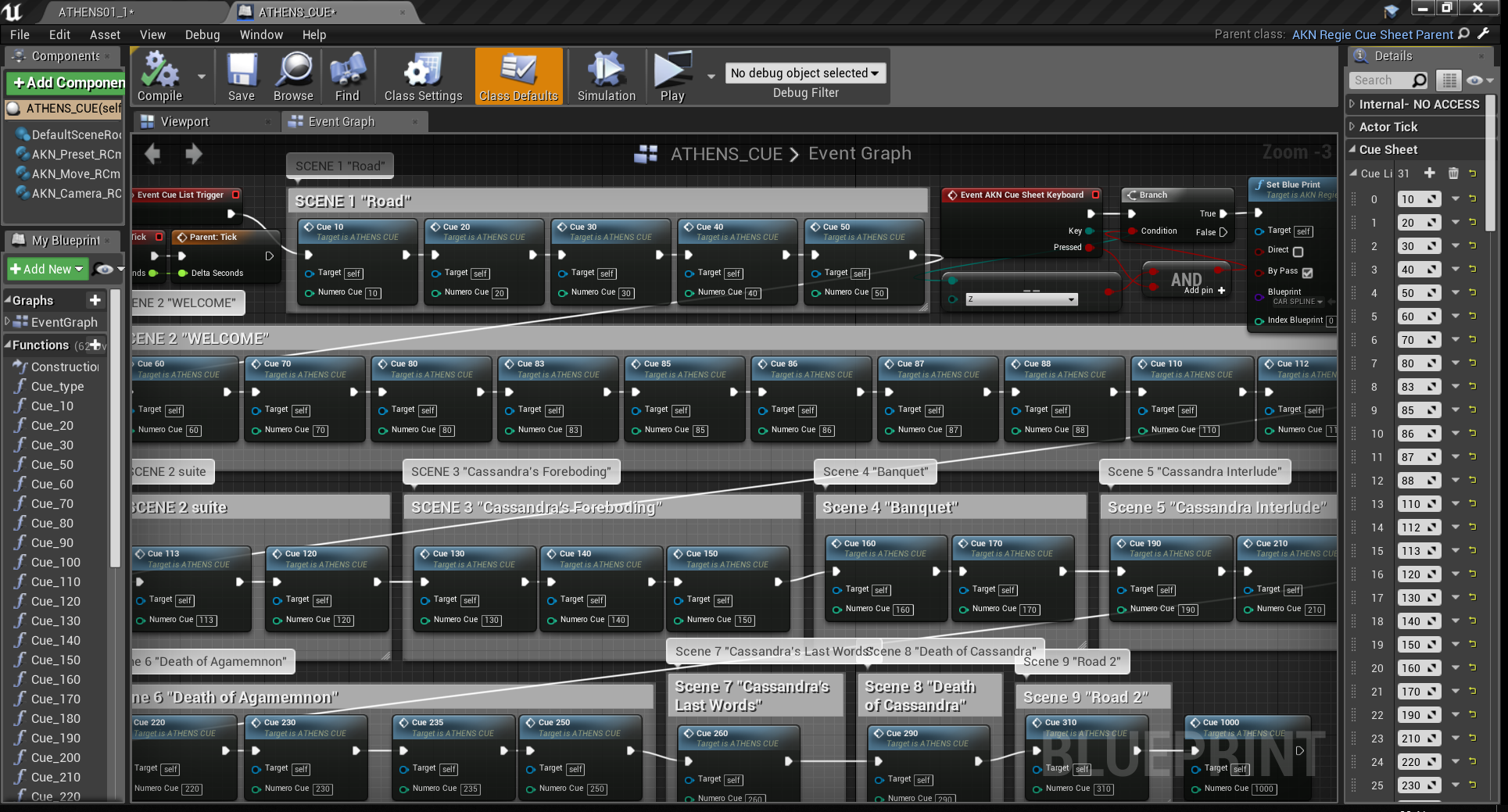Screen dimensions: 1508x812
Task: Compile the blueprint with the Compile button
Action: (159, 77)
